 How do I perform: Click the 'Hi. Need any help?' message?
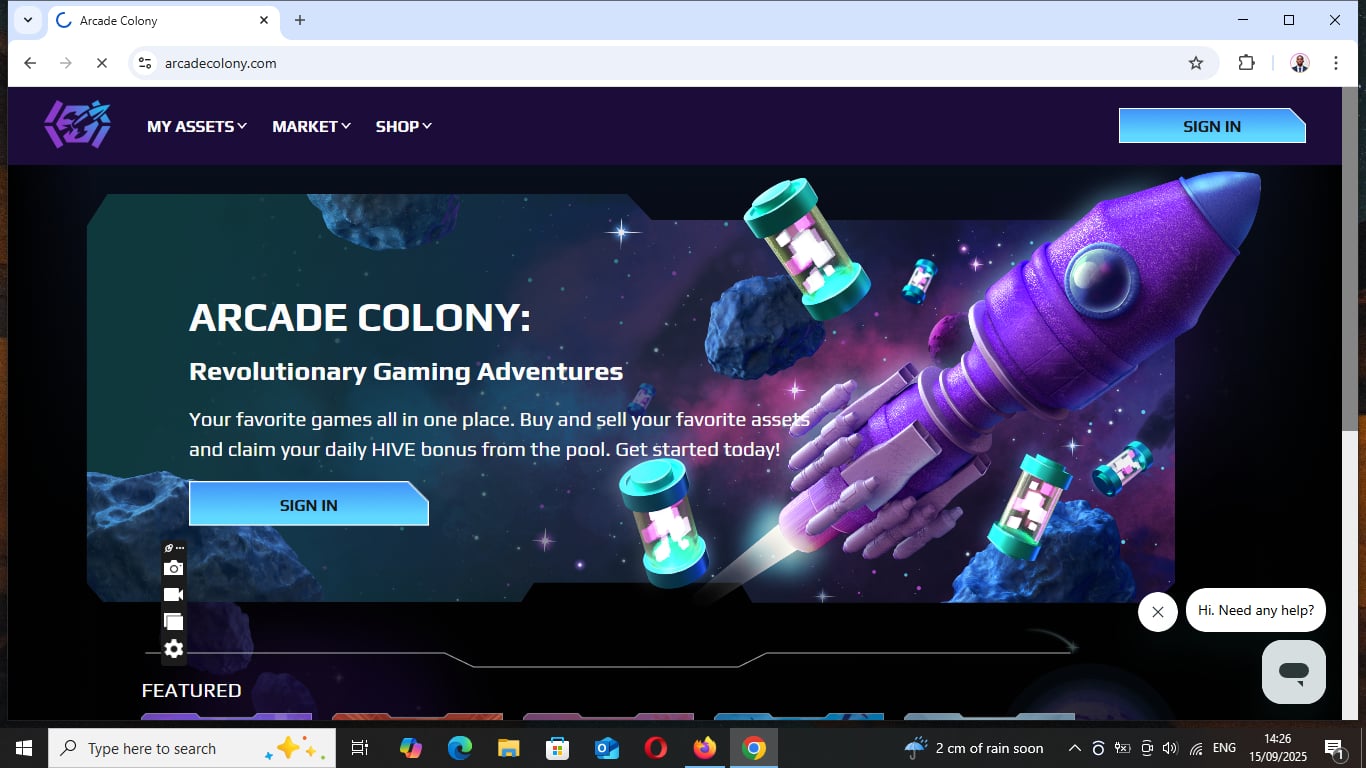coord(1256,610)
